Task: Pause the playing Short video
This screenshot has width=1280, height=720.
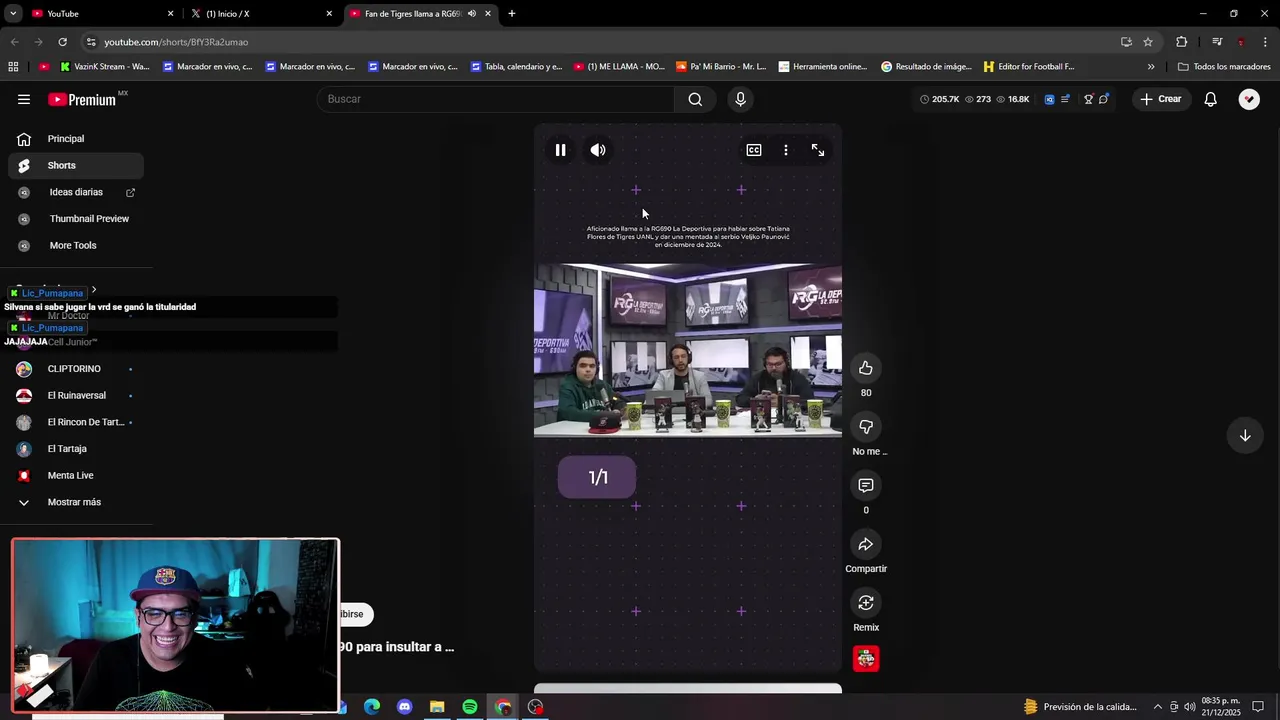Action: [560, 150]
